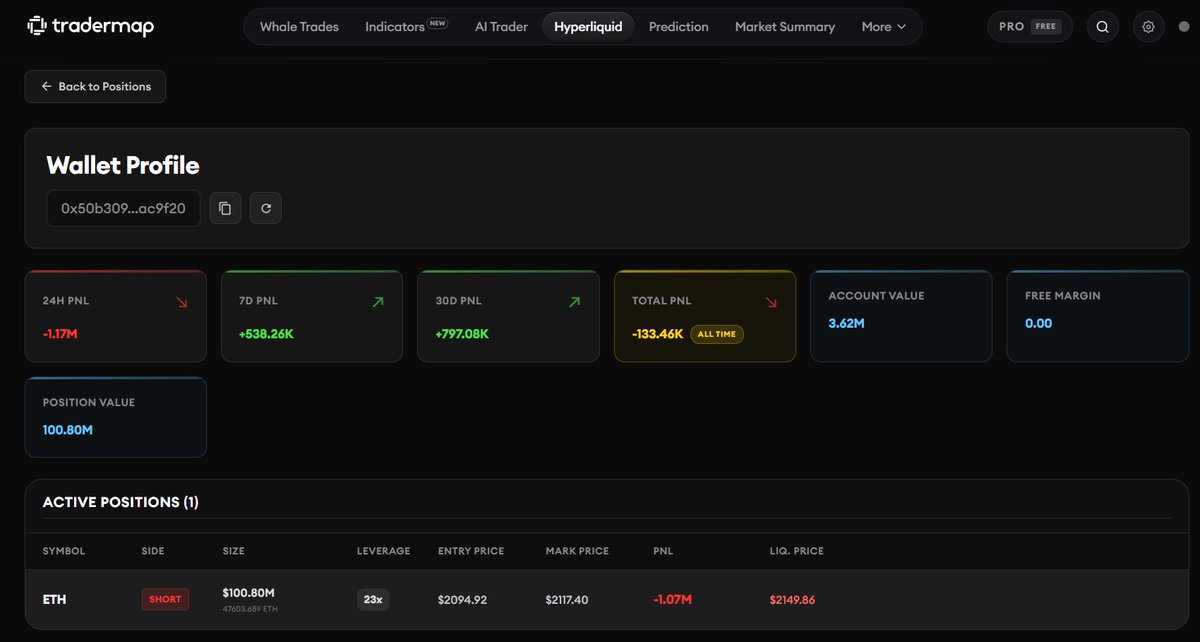Screen dimensions: 1200x642
Task: Click the NEW badge beside Indicators
Action: click(437, 22)
